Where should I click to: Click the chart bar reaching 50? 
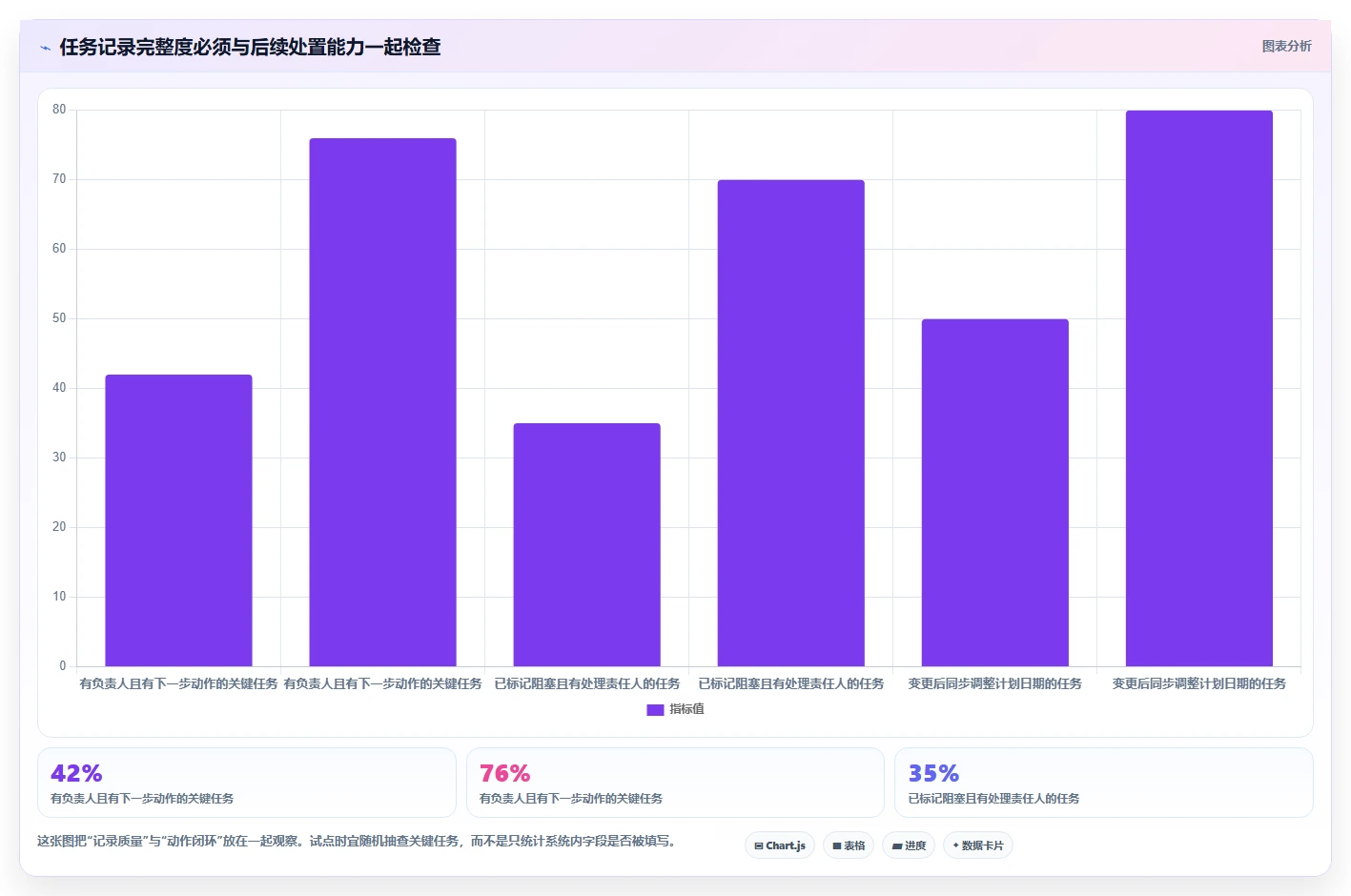[x=994, y=493]
